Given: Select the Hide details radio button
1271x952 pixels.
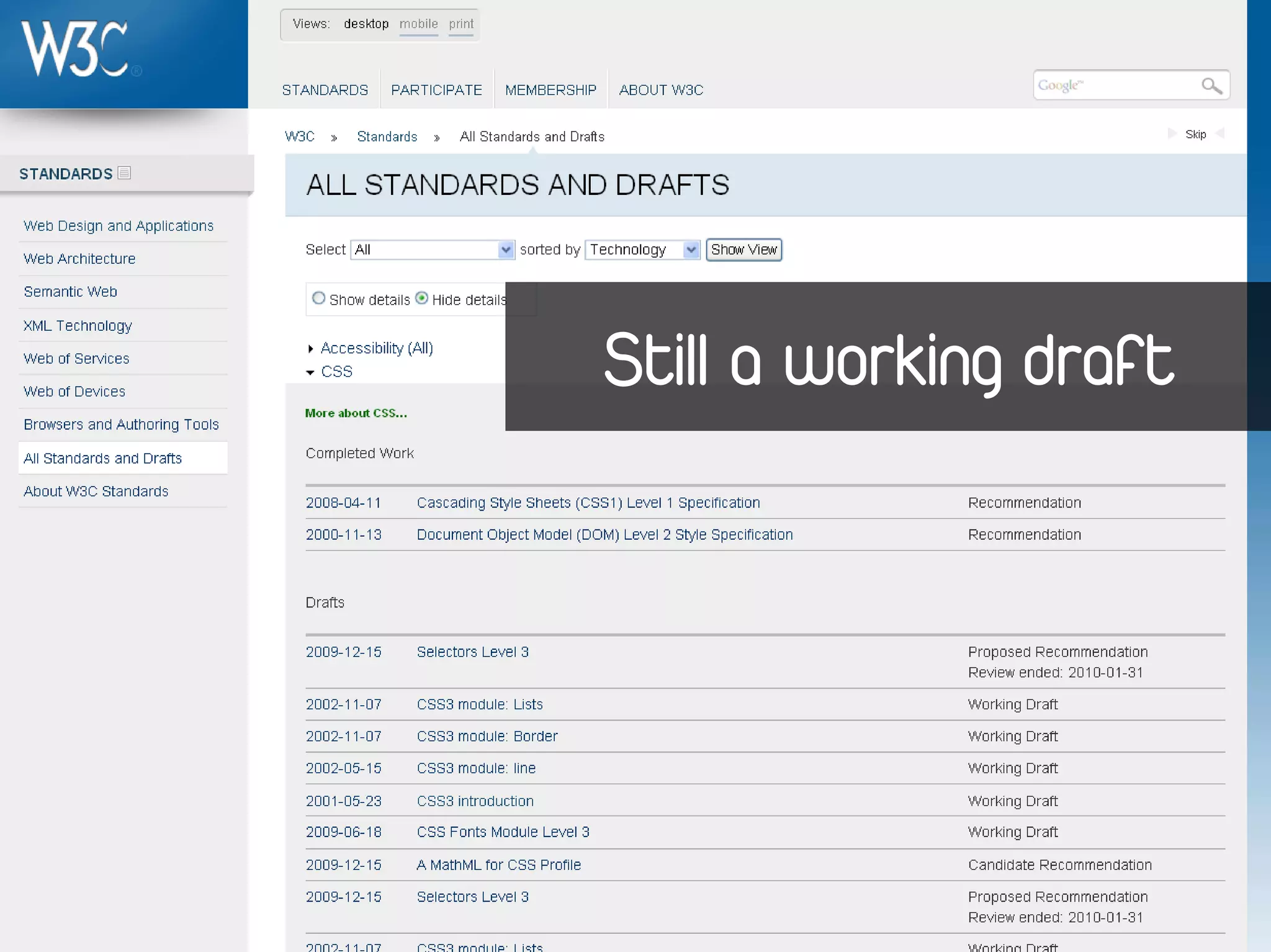Looking at the screenshot, I should click(x=422, y=299).
